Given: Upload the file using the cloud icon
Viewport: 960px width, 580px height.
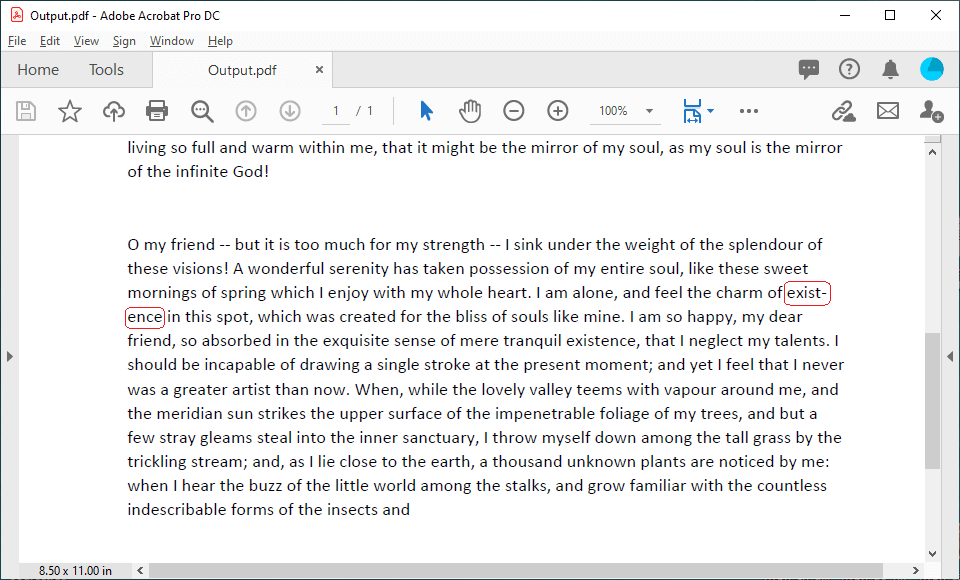Looking at the screenshot, I should click(114, 111).
